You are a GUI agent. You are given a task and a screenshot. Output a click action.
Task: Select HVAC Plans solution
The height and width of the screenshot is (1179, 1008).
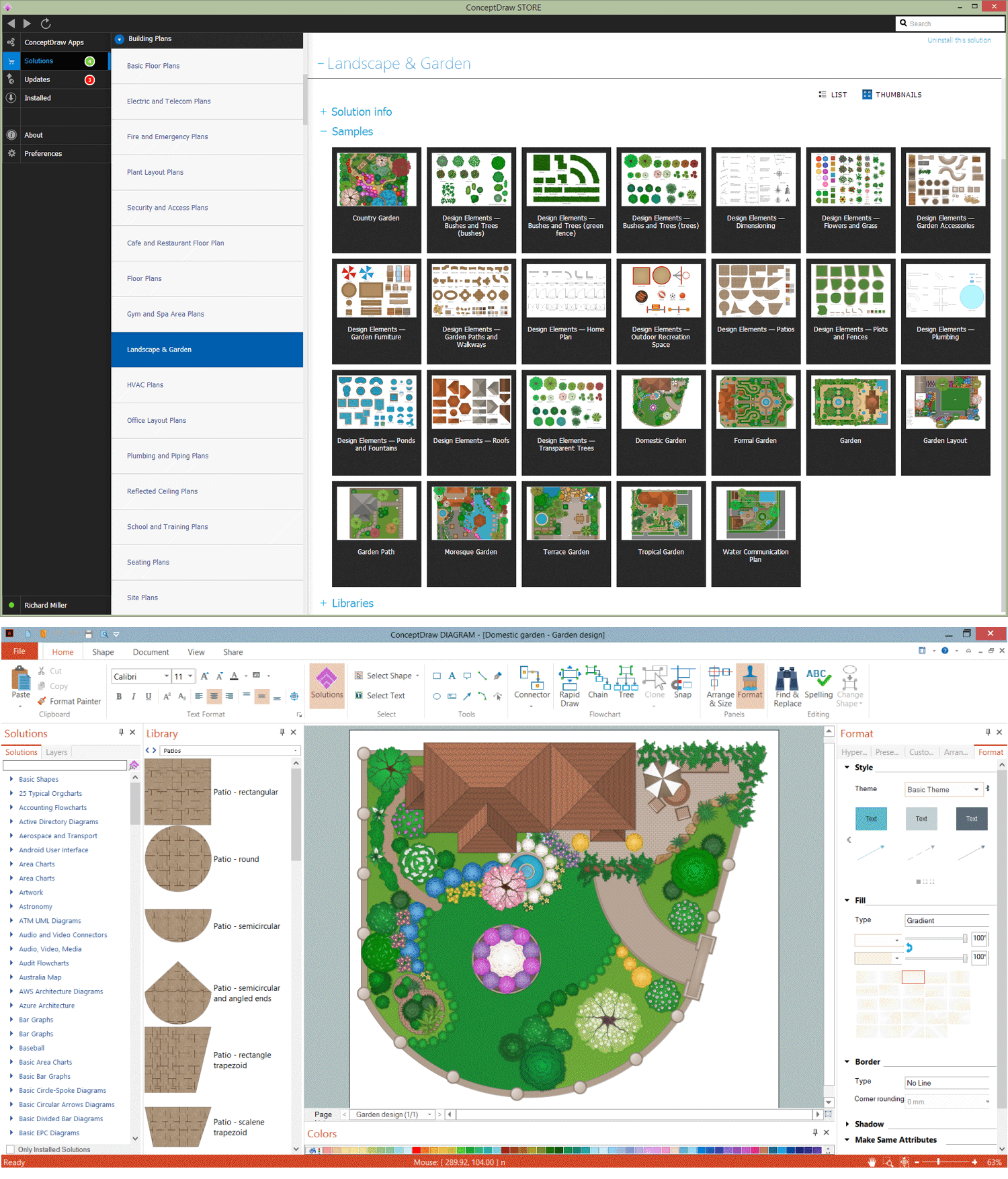coord(207,385)
